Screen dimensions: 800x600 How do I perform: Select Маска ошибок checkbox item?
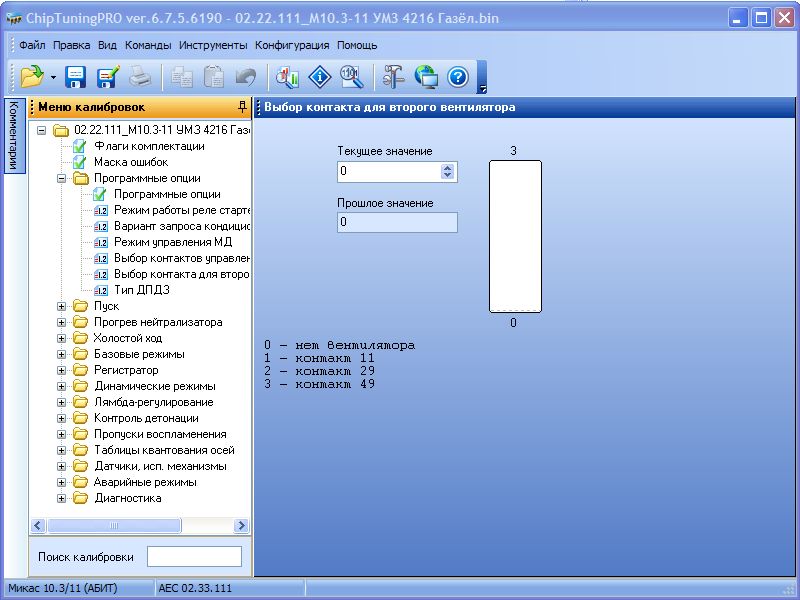pyautogui.click(x=130, y=162)
